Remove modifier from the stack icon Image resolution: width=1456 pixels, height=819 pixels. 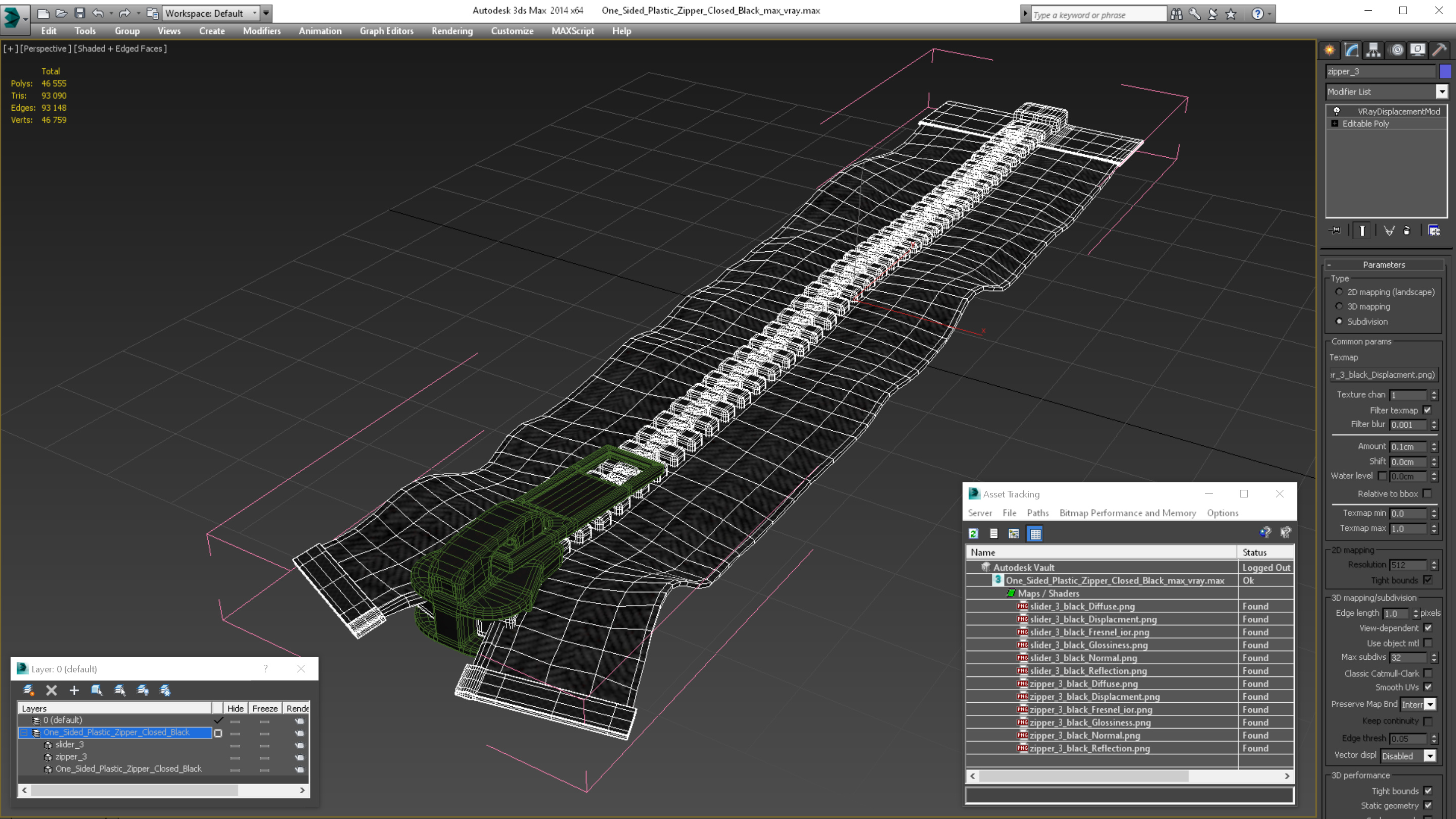tap(1407, 230)
